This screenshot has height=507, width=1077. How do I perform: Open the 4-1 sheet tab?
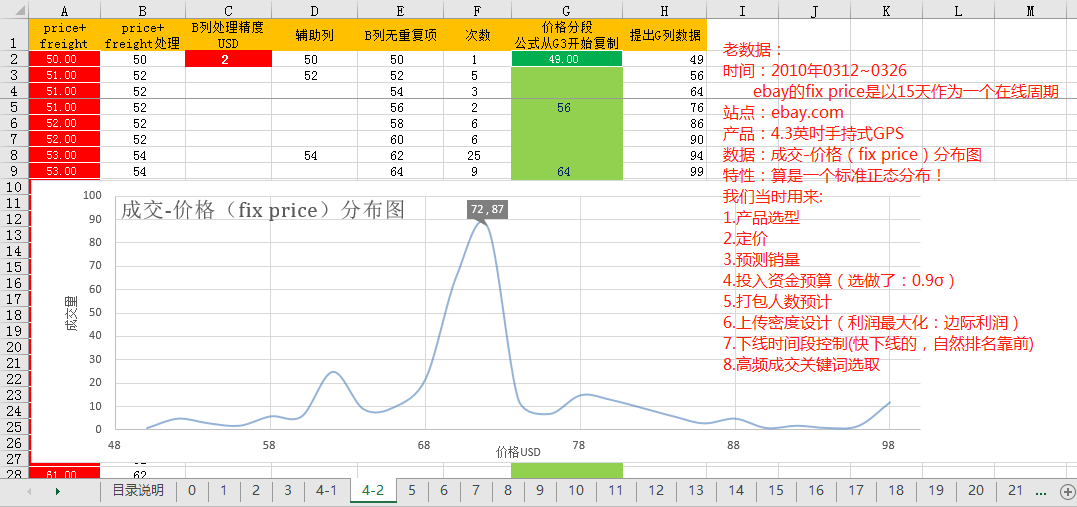pos(326,491)
